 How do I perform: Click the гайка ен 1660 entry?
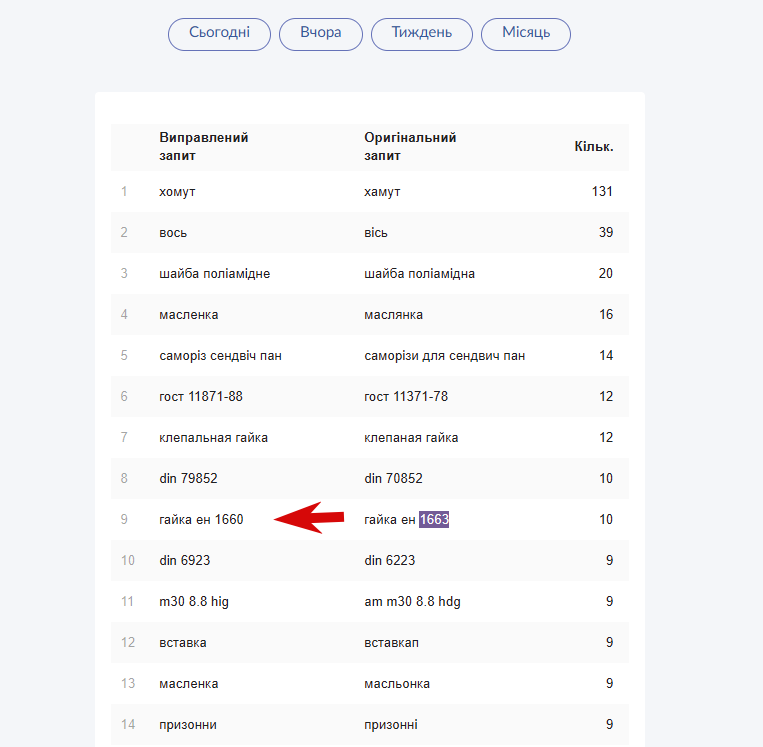[201, 519]
